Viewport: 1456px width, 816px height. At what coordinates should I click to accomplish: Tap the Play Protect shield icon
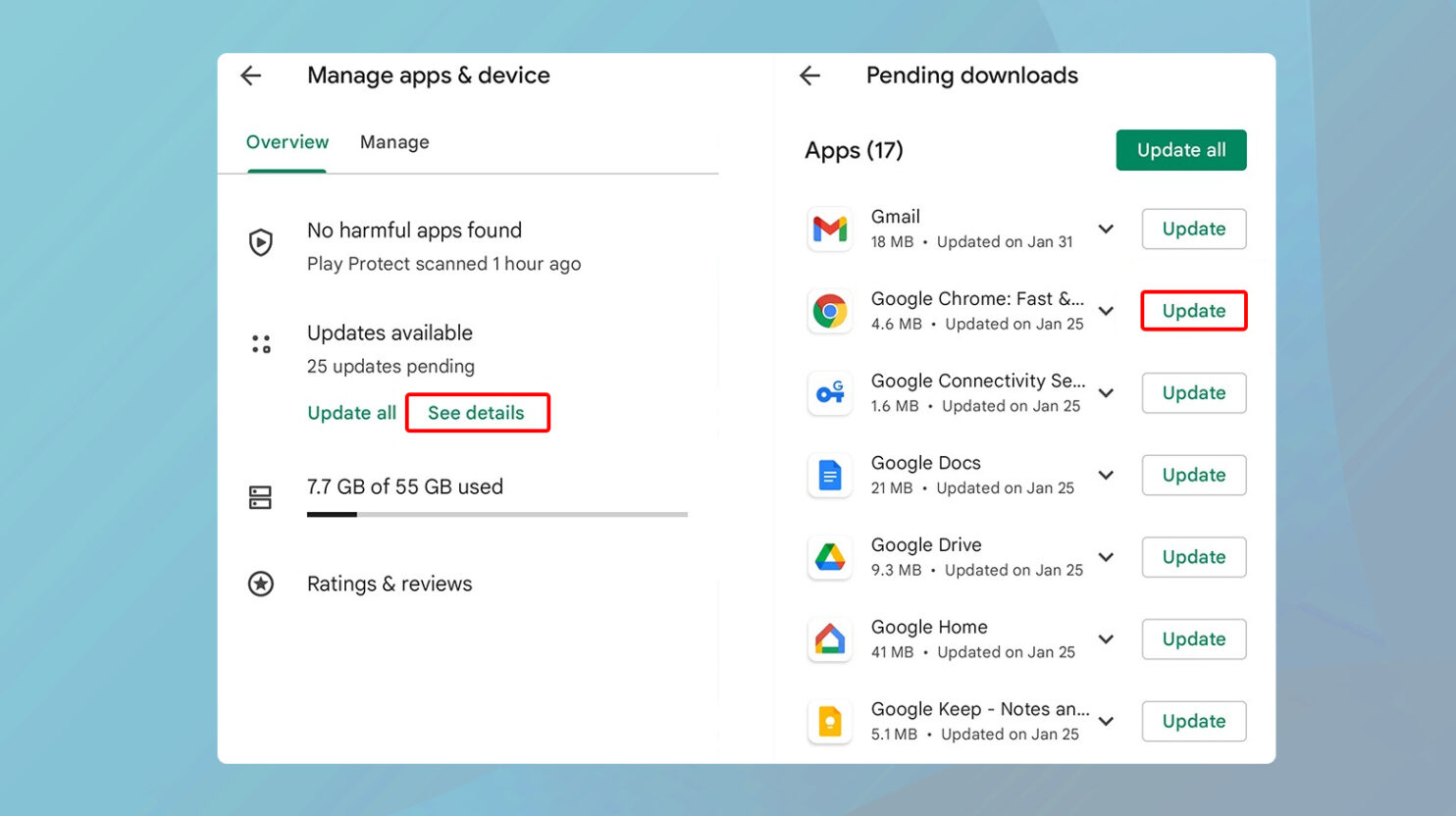tap(261, 242)
